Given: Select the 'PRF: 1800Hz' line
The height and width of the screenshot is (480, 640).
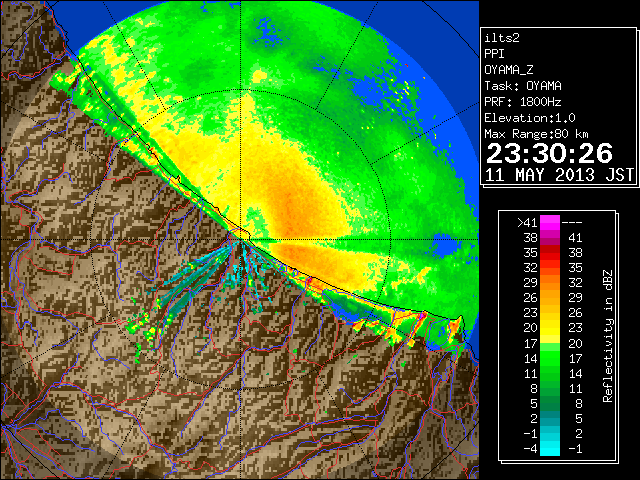Looking at the screenshot, I should tap(523, 102).
